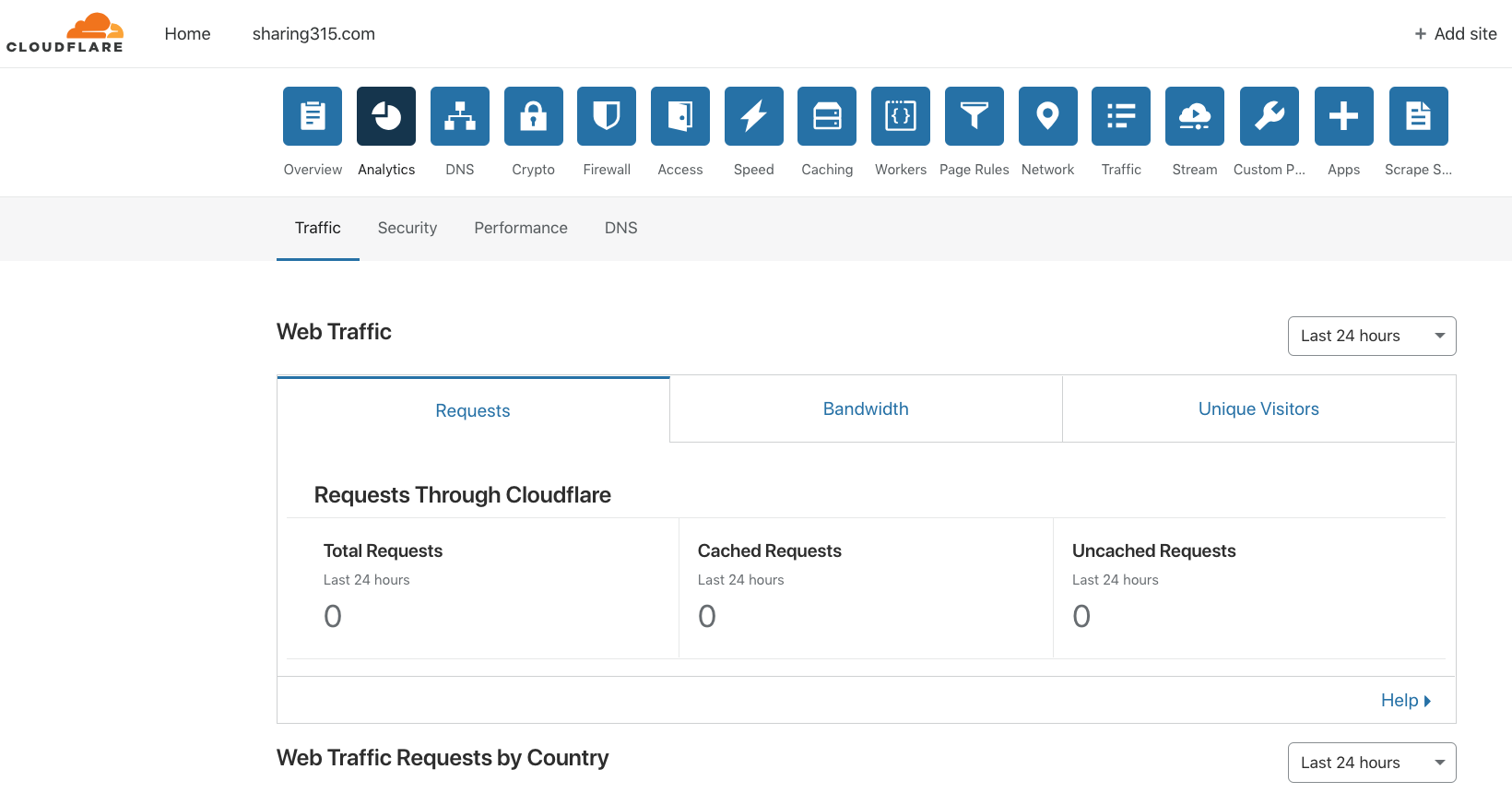Select the Bandwidth chart tab

click(x=866, y=408)
